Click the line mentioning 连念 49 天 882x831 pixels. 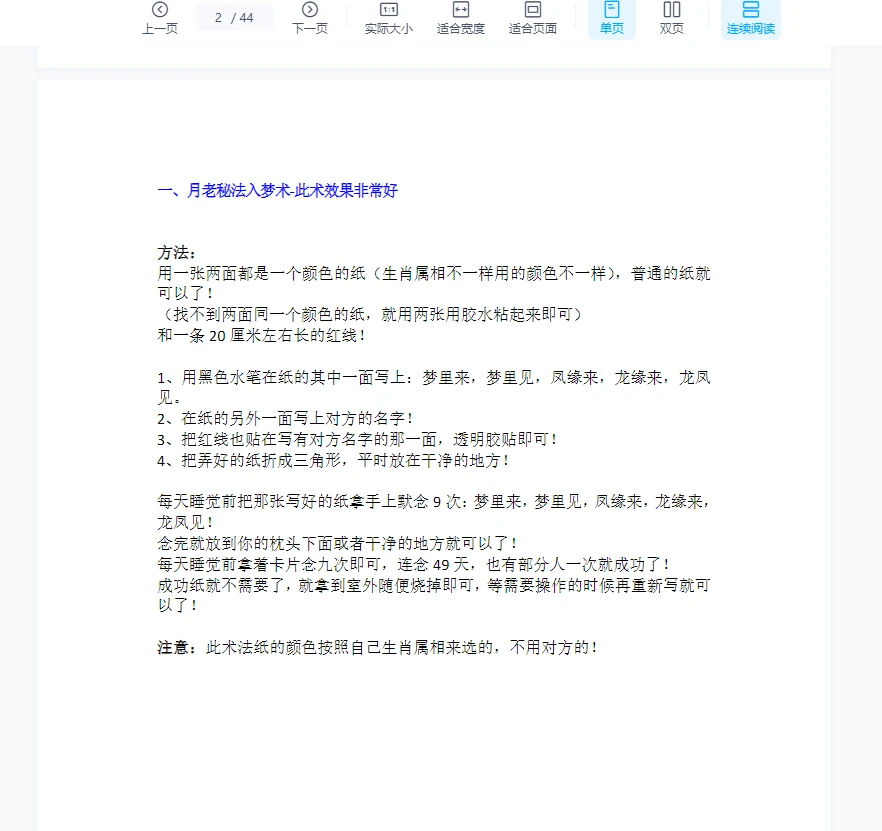point(413,564)
